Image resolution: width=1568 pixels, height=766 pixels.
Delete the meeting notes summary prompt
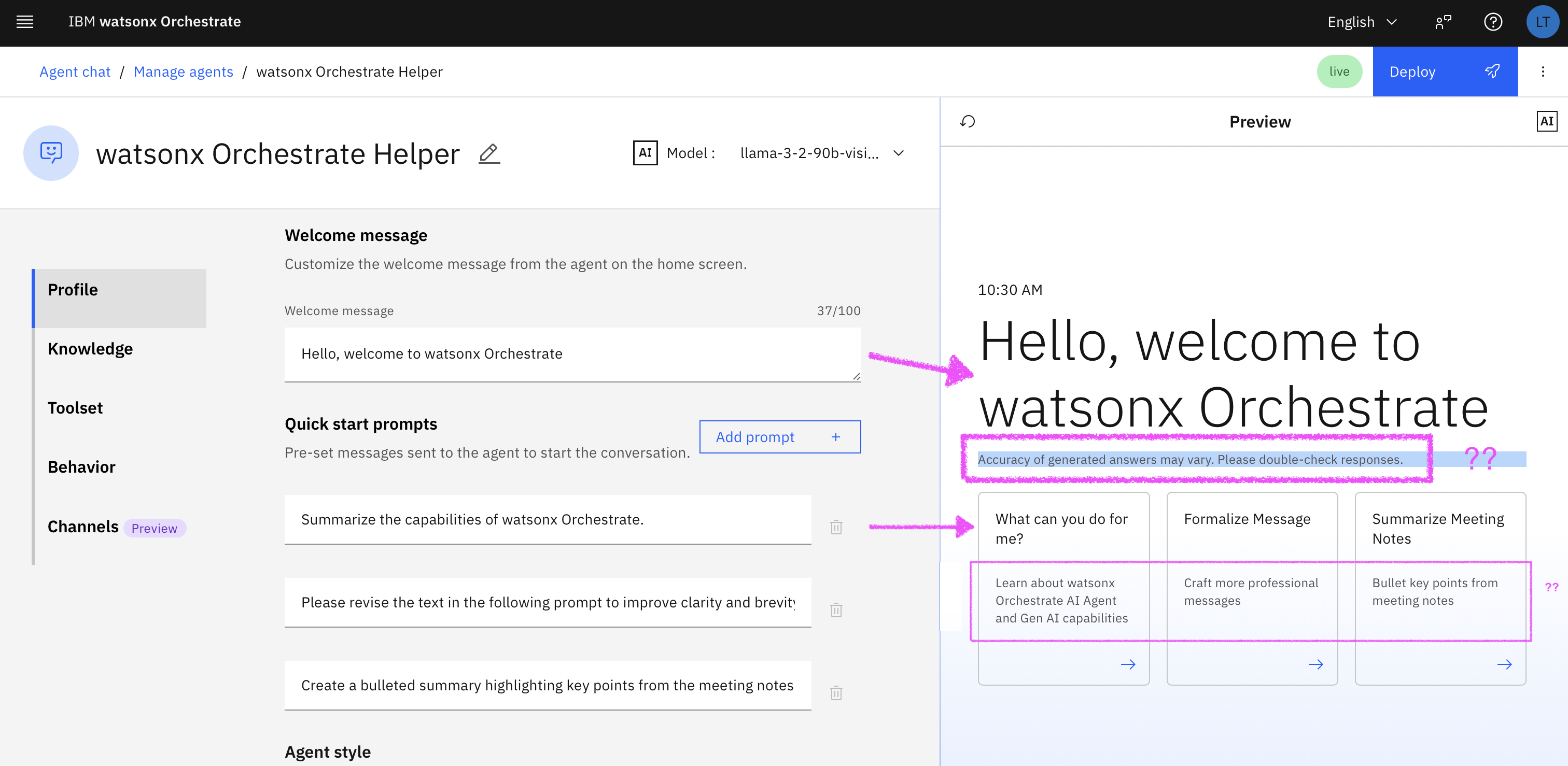point(836,693)
